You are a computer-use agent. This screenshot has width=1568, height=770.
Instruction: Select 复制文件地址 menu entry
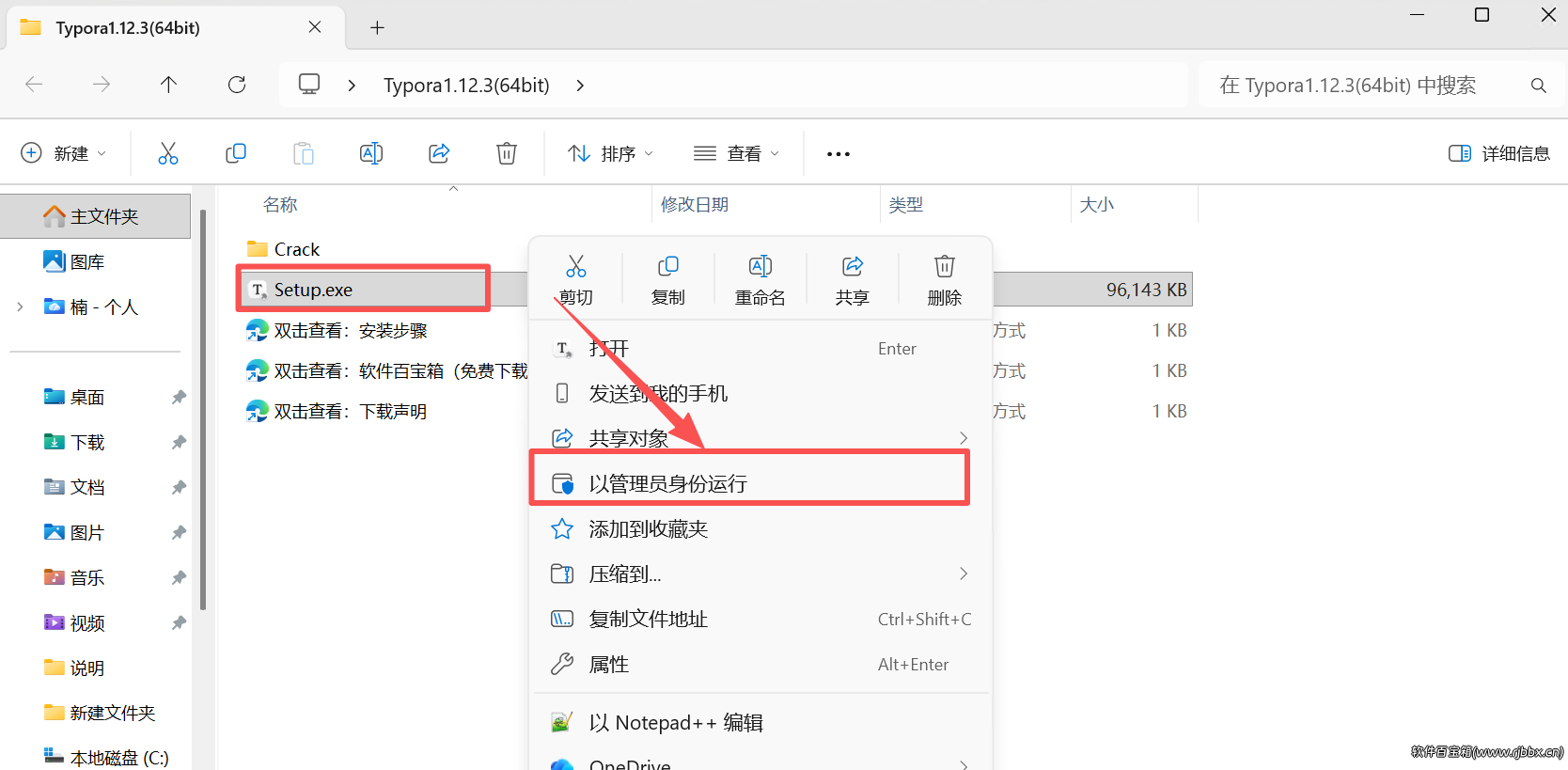click(x=761, y=619)
